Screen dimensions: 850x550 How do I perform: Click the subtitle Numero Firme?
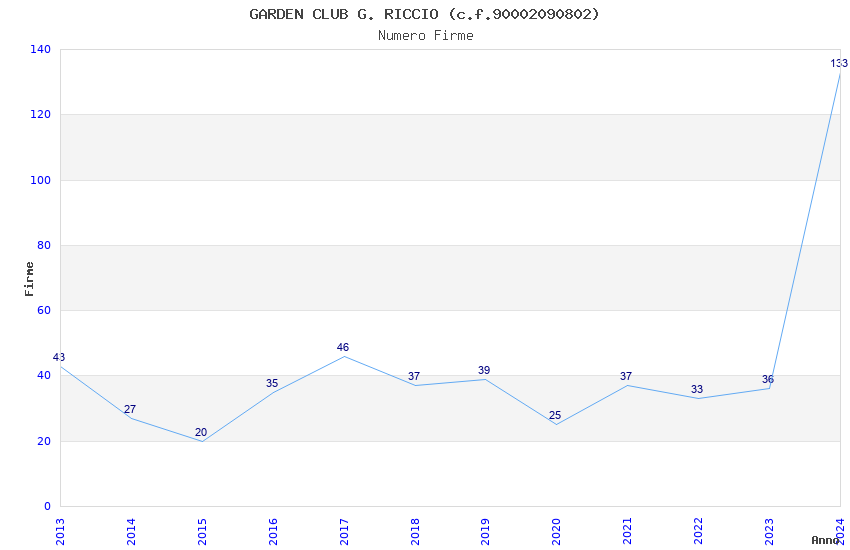(x=426, y=36)
